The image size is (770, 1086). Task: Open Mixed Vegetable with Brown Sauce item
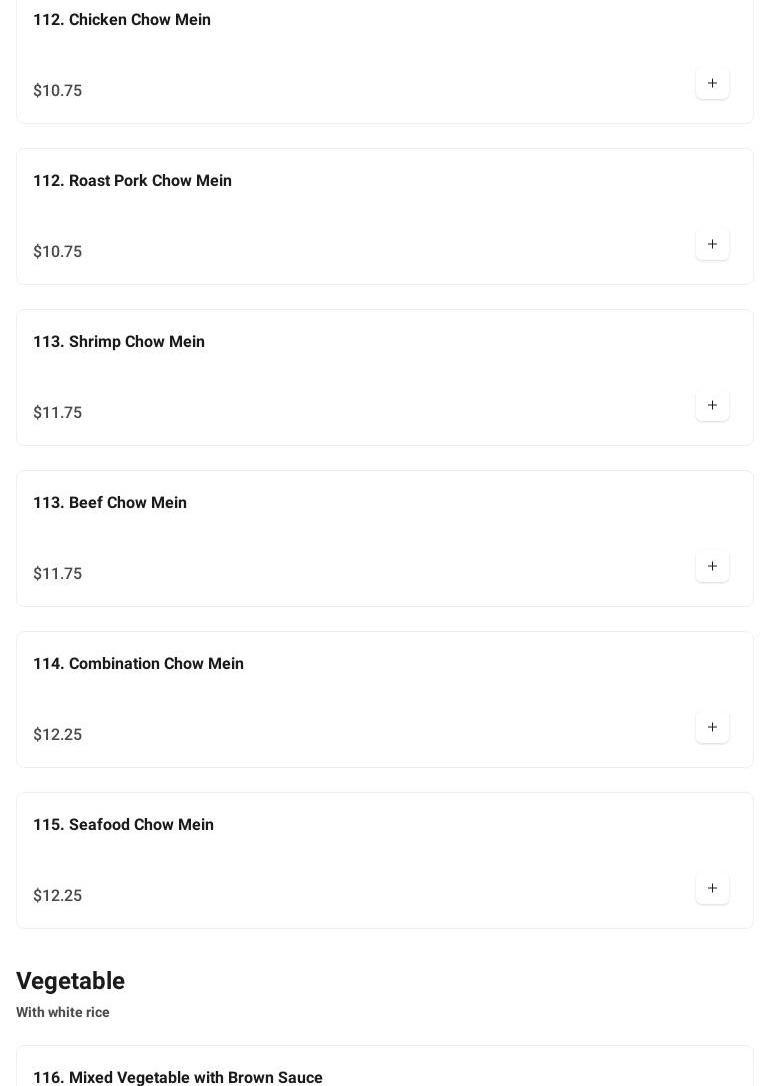click(x=178, y=1077)
